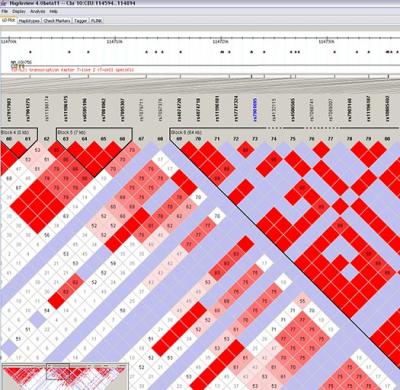Click the LD cell showing value 58
This screenshot has width=400, height=390.
(x=122, y=311)
